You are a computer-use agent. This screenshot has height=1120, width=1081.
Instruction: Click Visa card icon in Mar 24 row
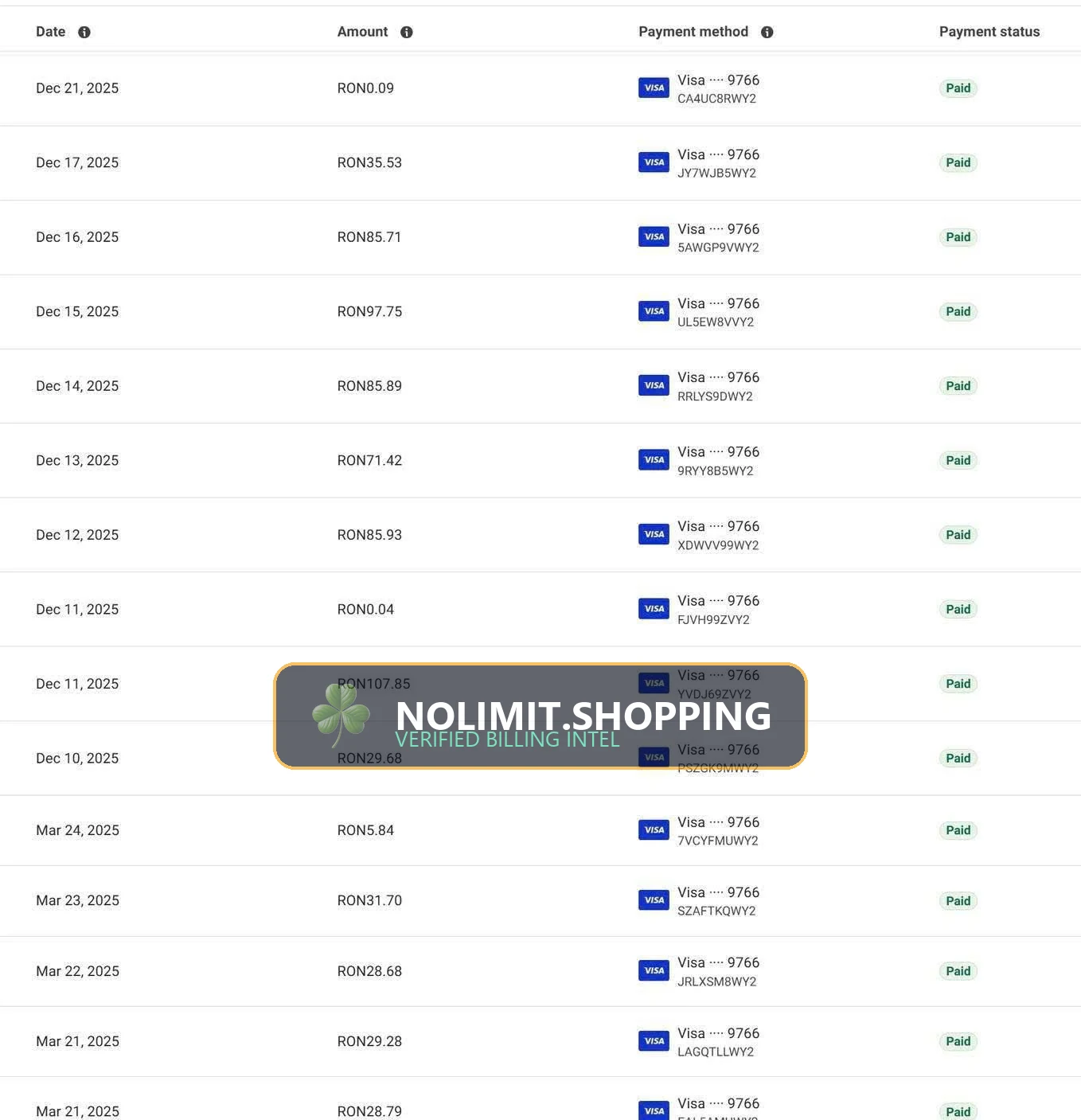tap(654, 829)
